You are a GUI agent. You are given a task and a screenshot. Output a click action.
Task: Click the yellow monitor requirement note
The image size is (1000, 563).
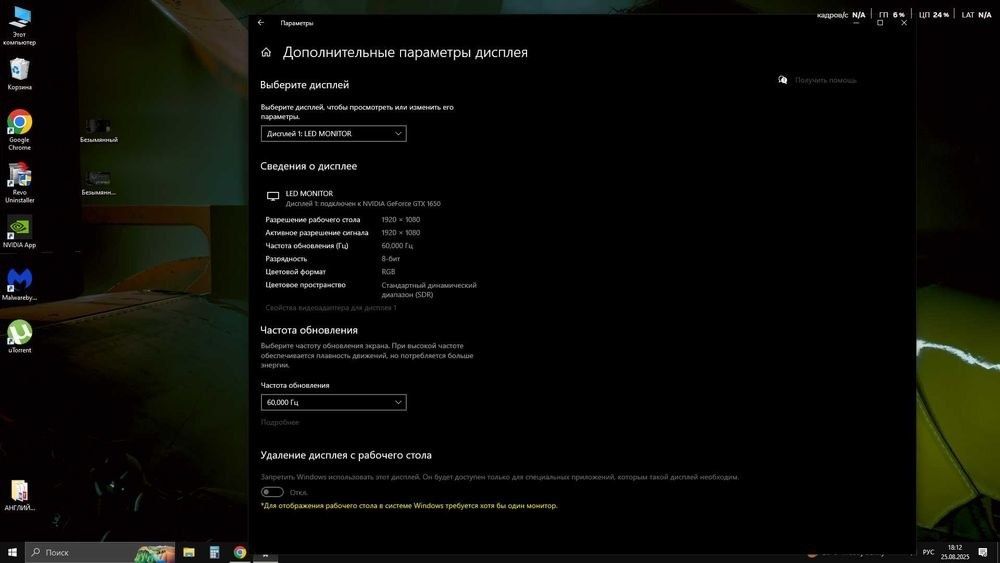tap(409, 506)
